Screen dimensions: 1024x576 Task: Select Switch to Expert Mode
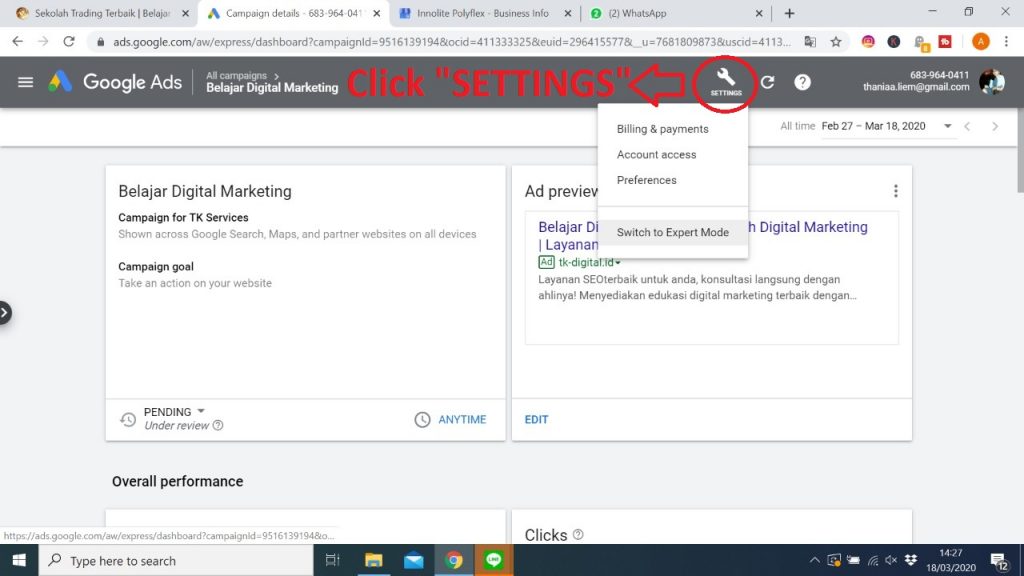672,232
